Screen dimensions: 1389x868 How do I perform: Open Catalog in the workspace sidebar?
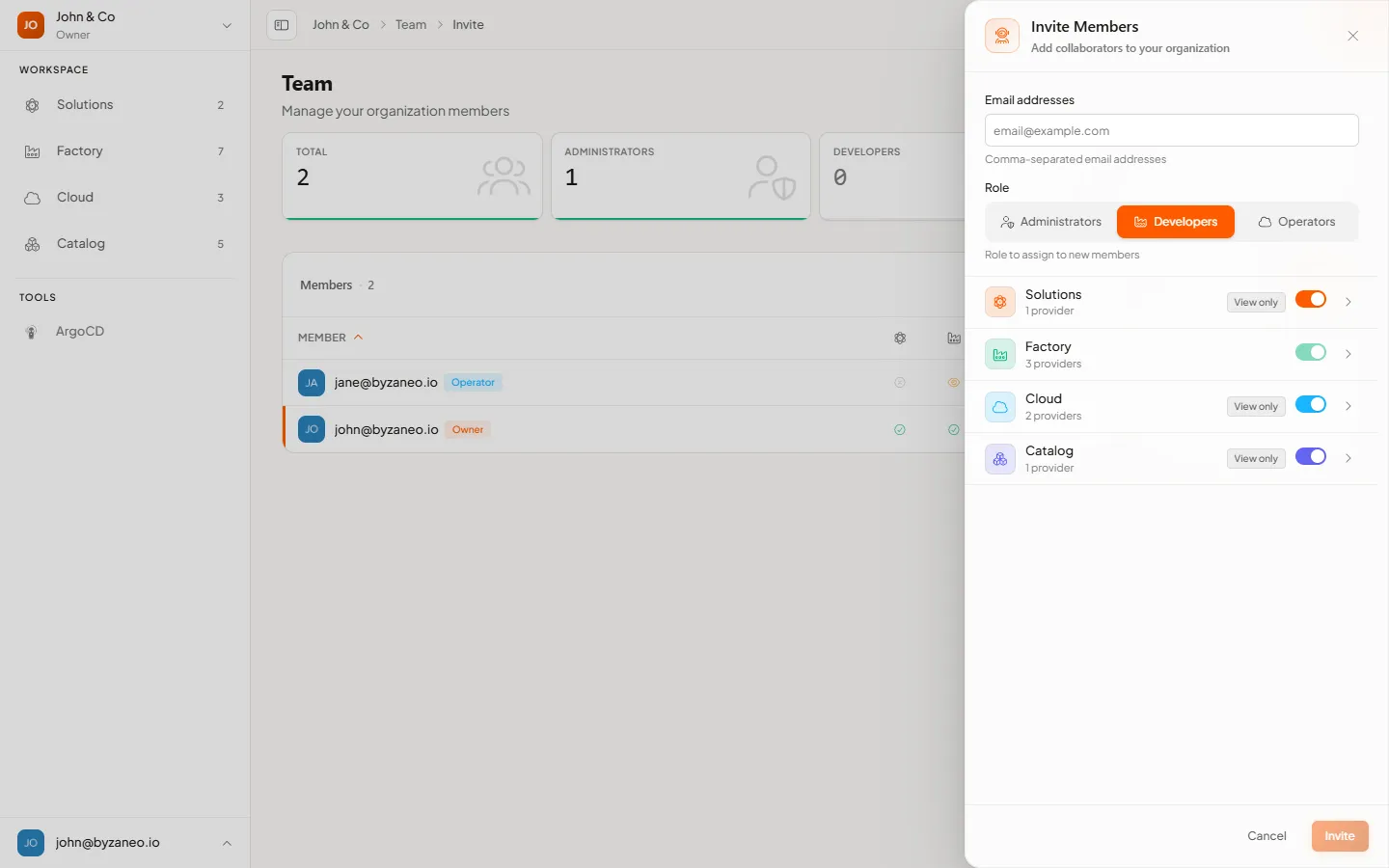click(125, 244)
